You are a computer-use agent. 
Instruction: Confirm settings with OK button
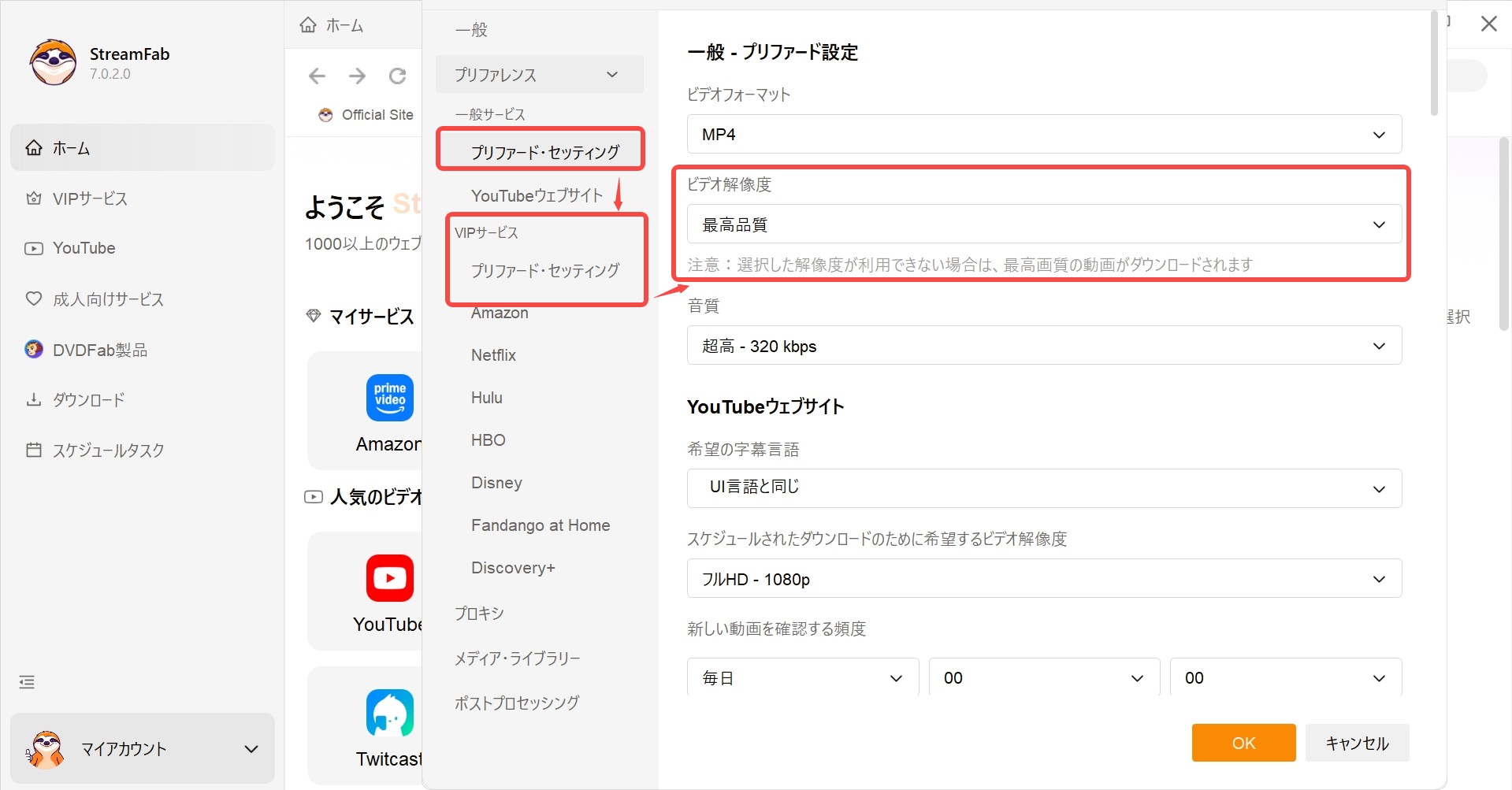point(1243,743)
